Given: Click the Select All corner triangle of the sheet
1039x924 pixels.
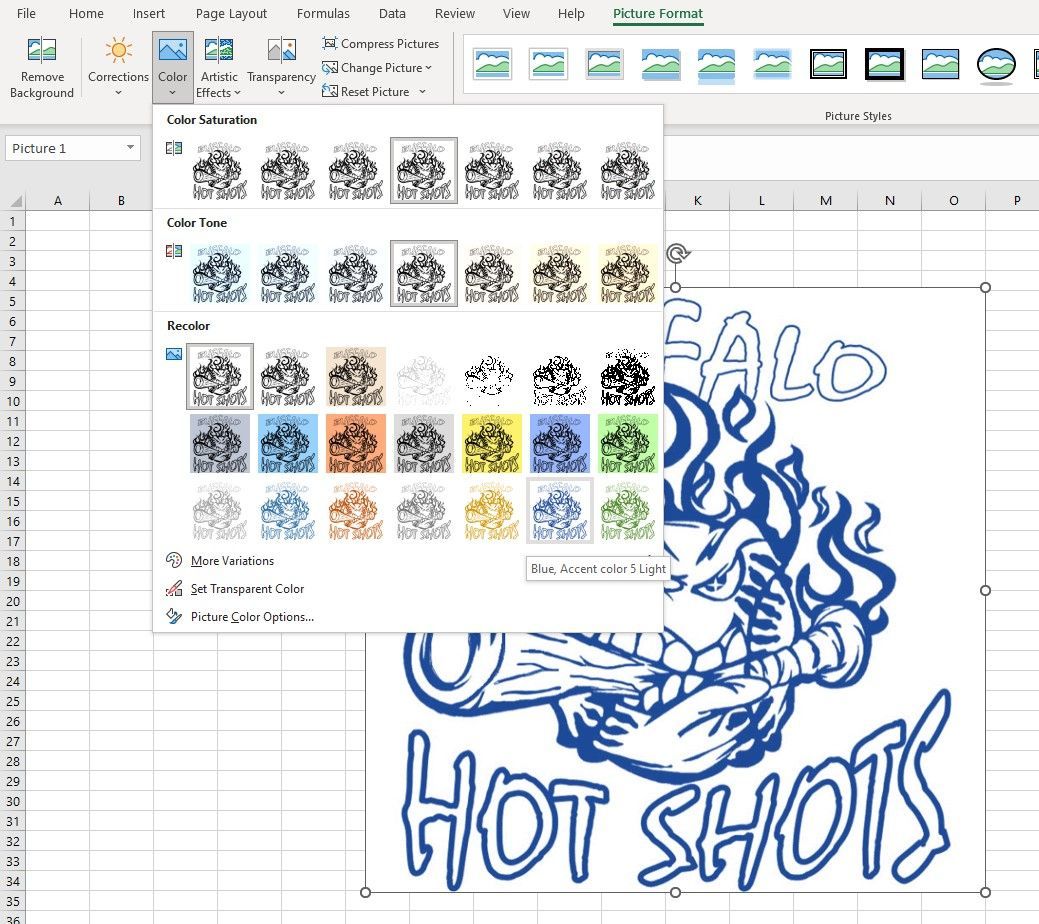Looking at the screenshot, I should 16,200.
